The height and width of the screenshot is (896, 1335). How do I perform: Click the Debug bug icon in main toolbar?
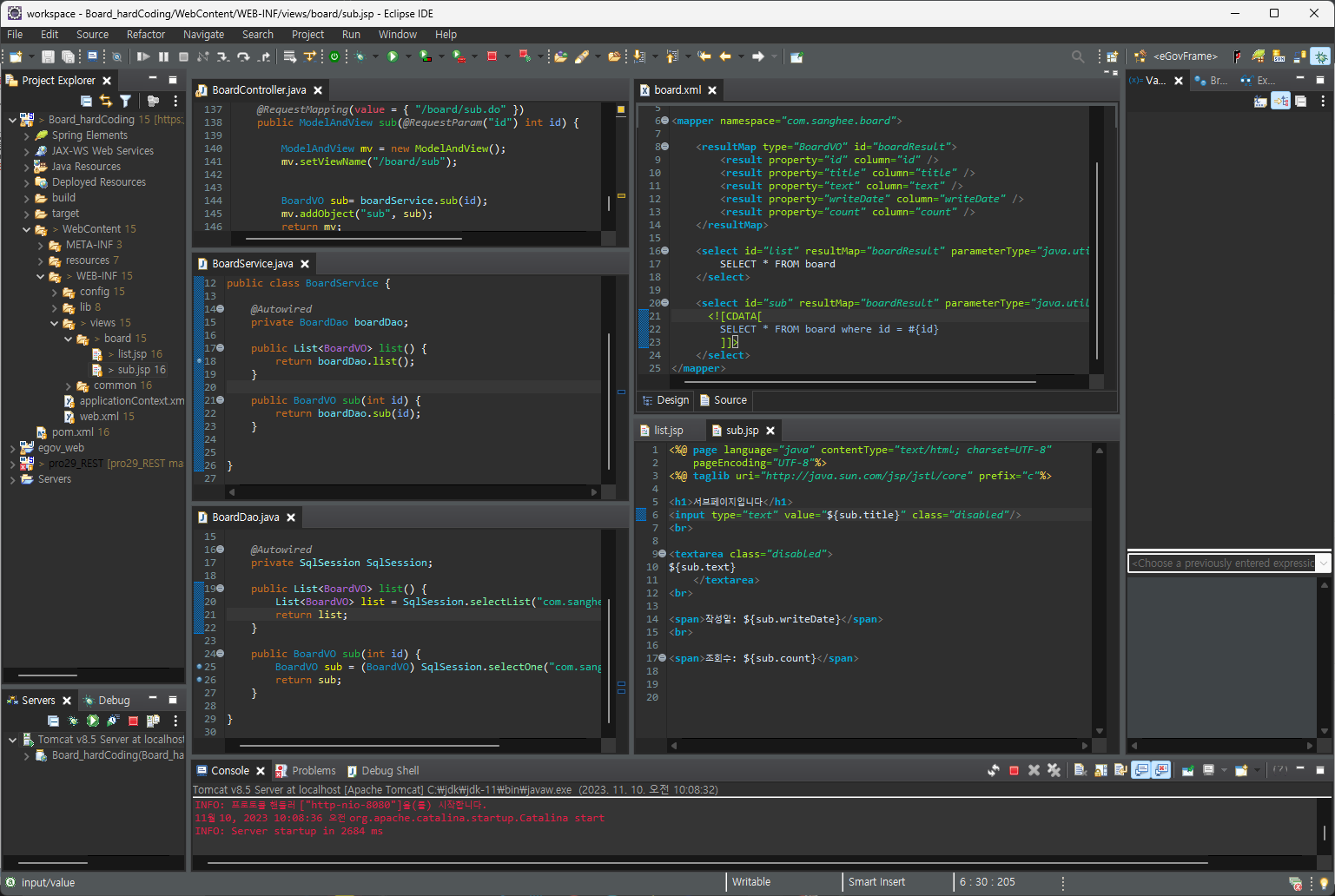click(360, 56)
